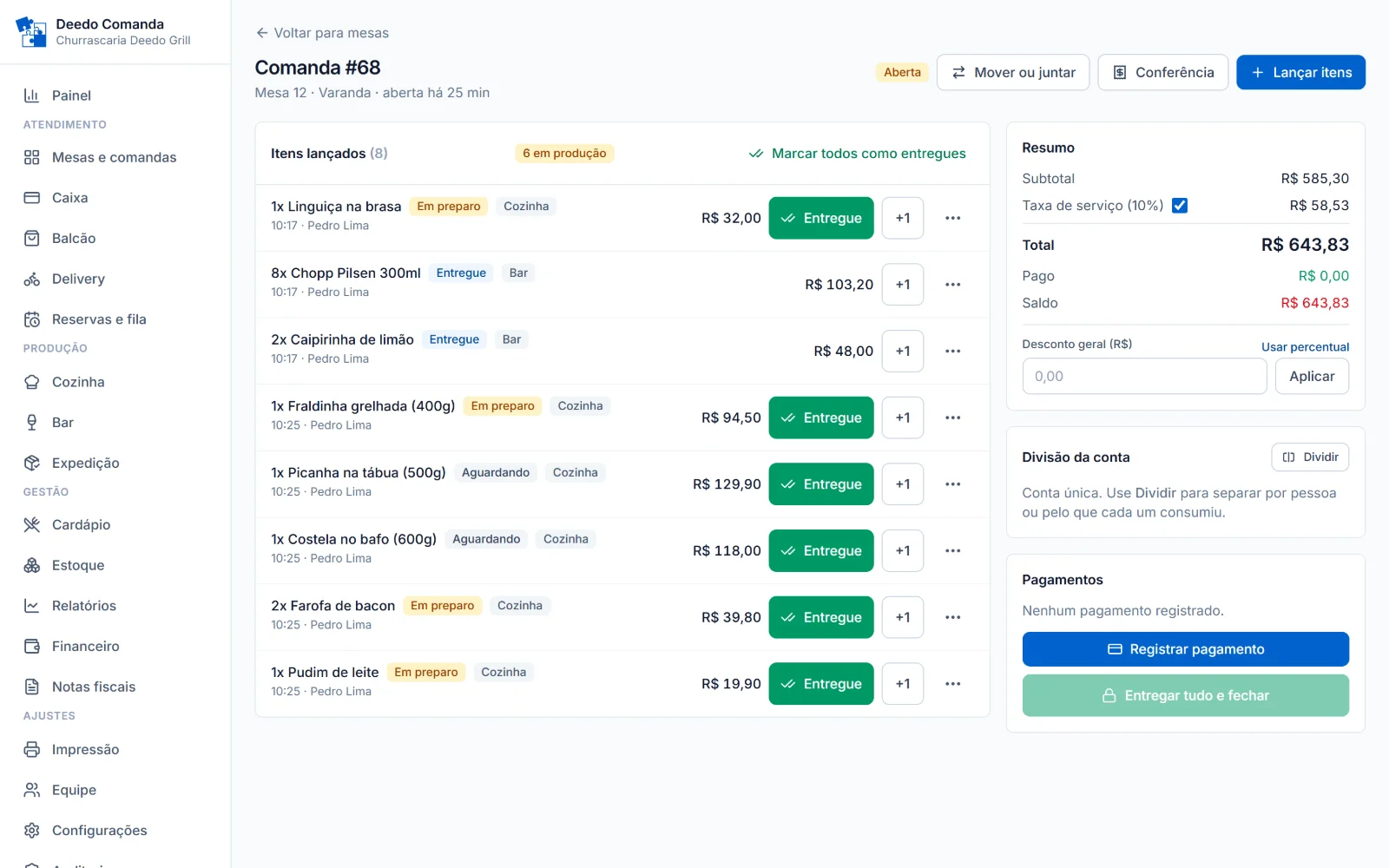Open more options for Linguiça na brasa
Viewport: 1389px width, 868px height.
tap(953, 218)
